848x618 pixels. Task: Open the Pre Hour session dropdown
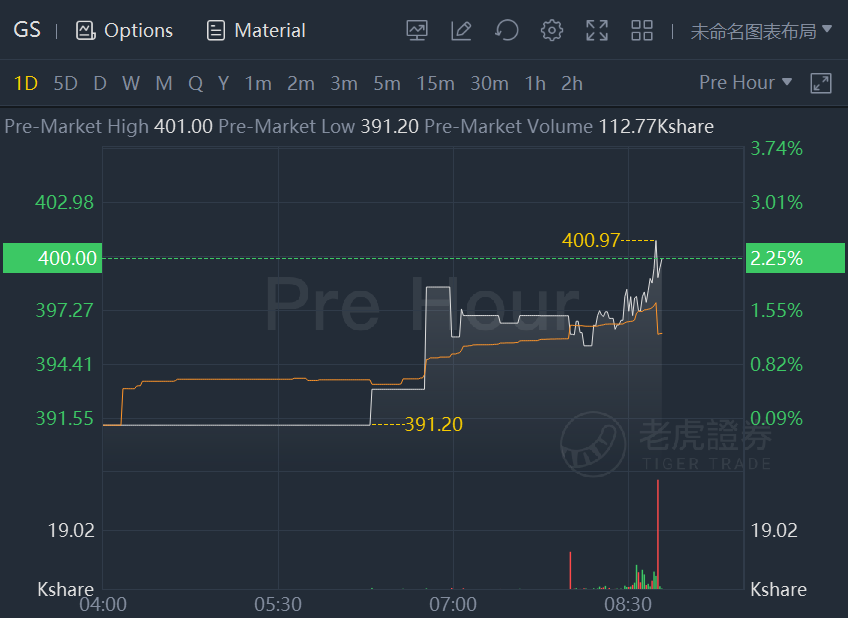tap(745, 82)
